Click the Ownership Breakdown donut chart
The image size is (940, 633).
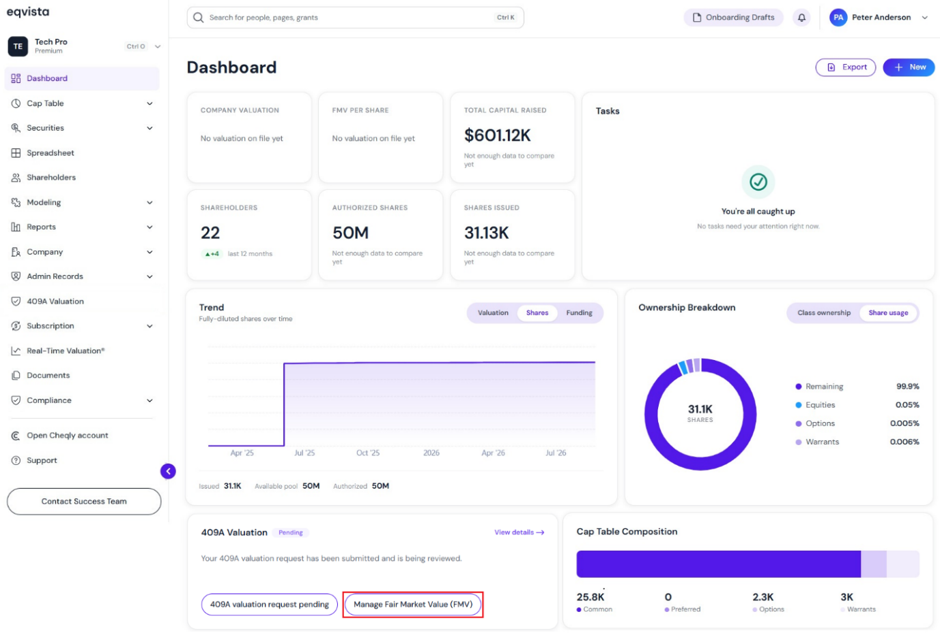(x=700, y=414)
